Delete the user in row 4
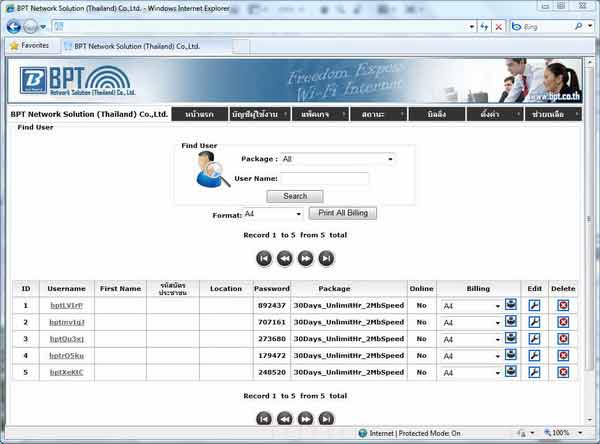Screen dimensions: 600x444 click(x=563, y=356)
